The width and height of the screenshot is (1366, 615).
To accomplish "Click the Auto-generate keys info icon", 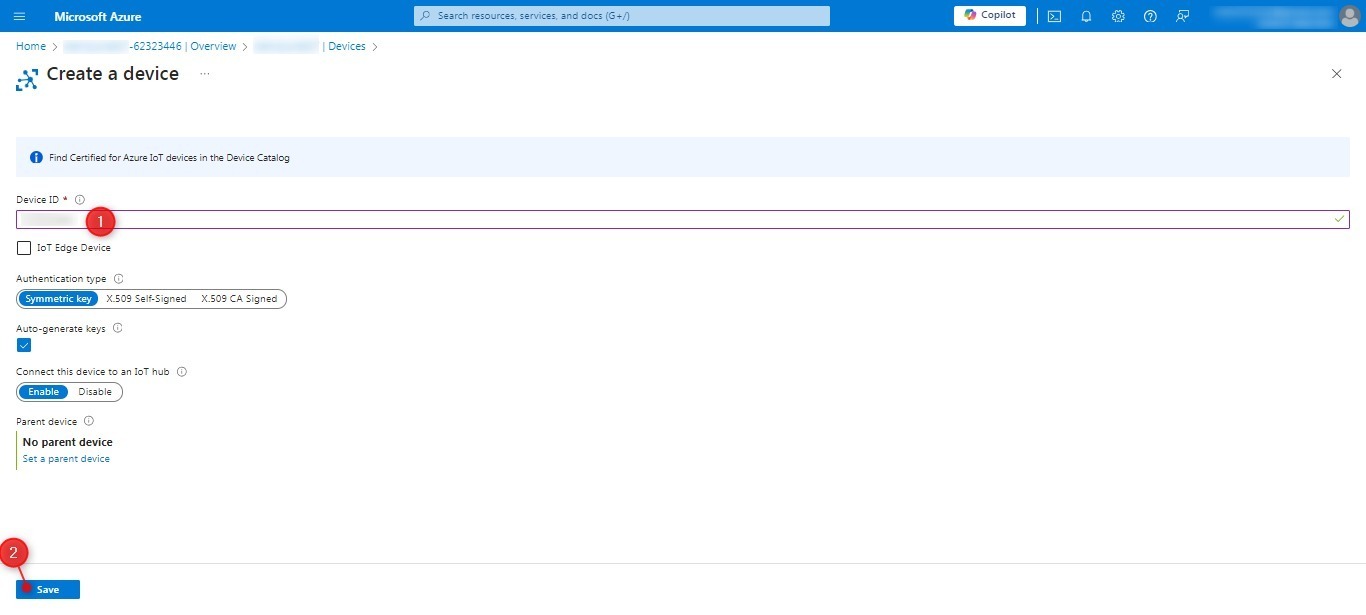I will pyautogui.click(x=117, y=328).
